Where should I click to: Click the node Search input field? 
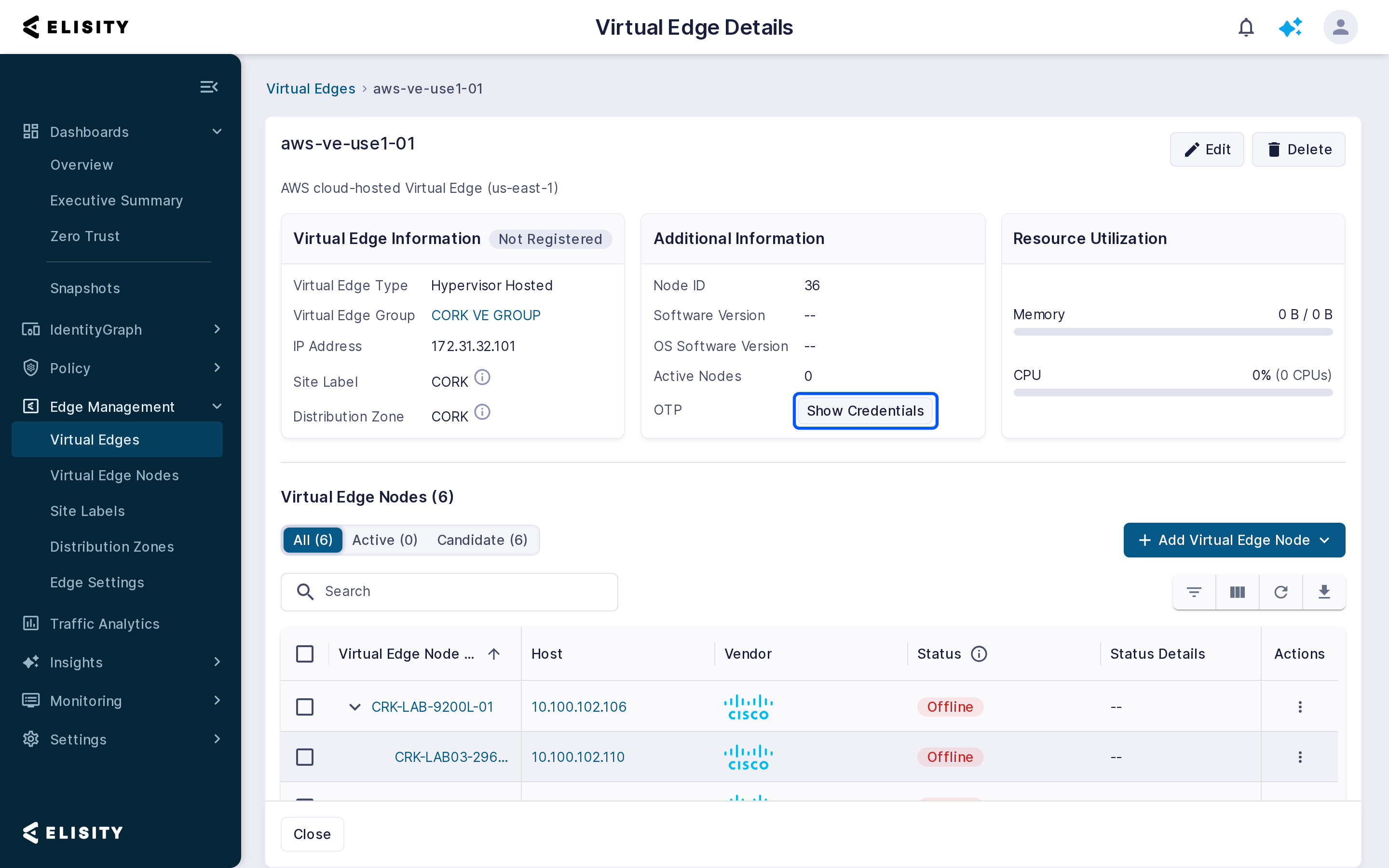coord(449,592)
